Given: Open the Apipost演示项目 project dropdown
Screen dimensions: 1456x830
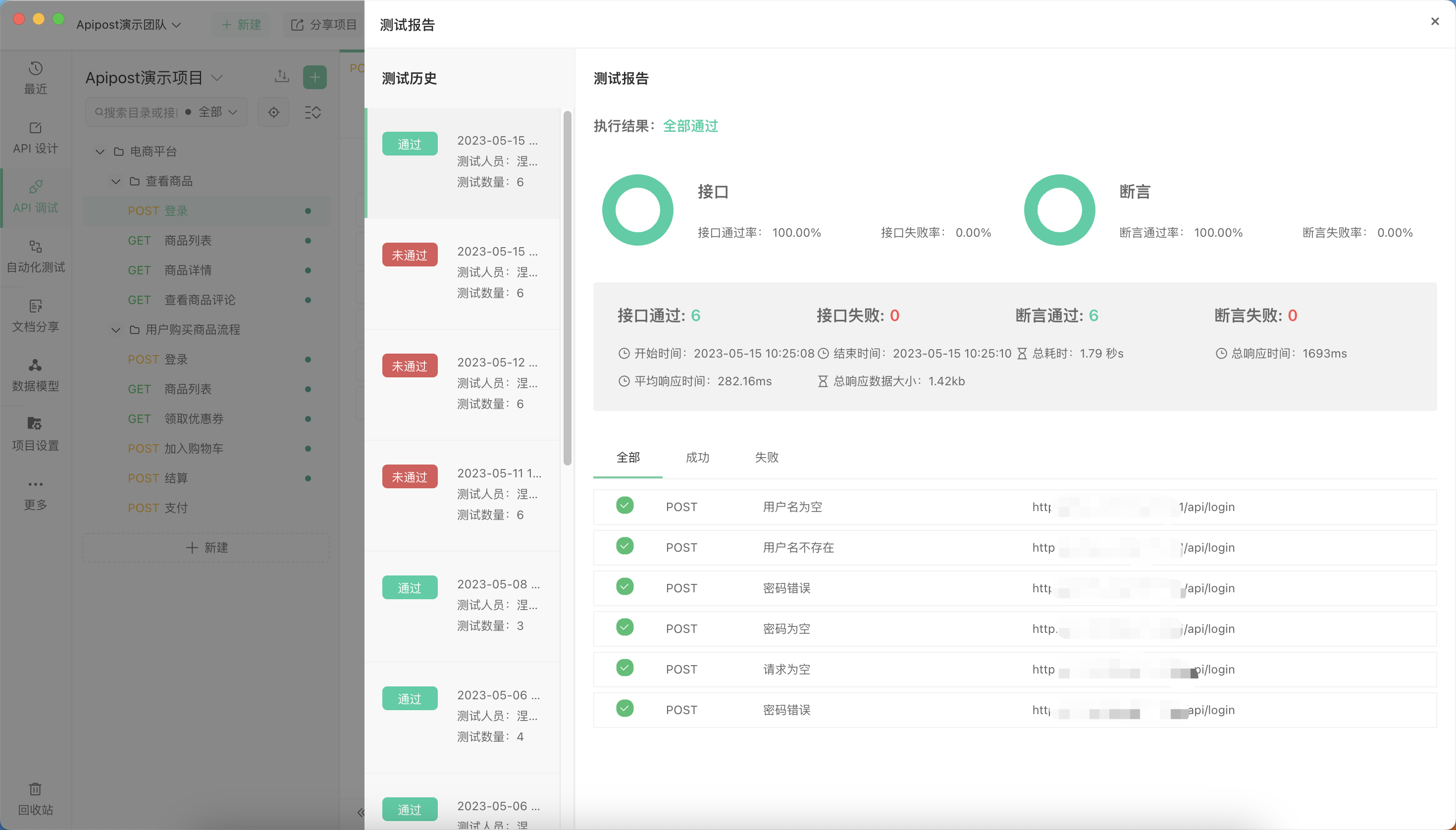Looking at the screenshot, I should (x=154, y=78).
